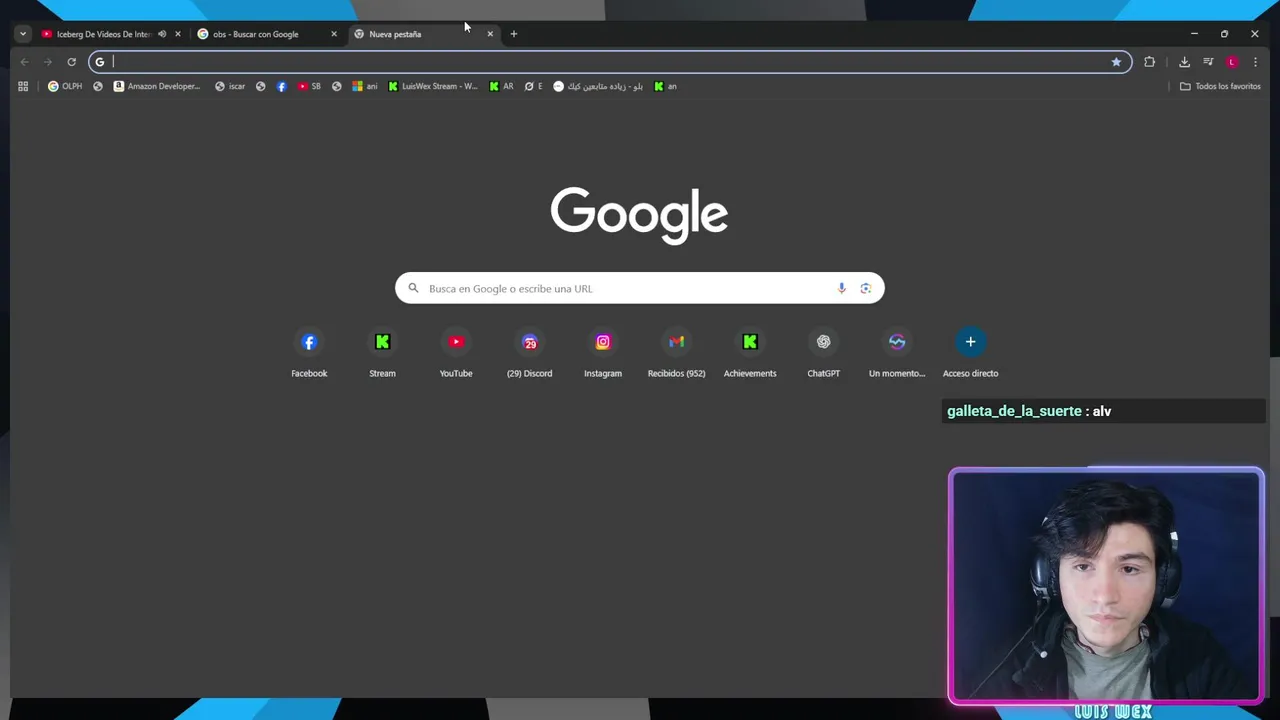Start voice search with microphone icon
Viewport: 1280px width, 720px height.
click(841, 288)
